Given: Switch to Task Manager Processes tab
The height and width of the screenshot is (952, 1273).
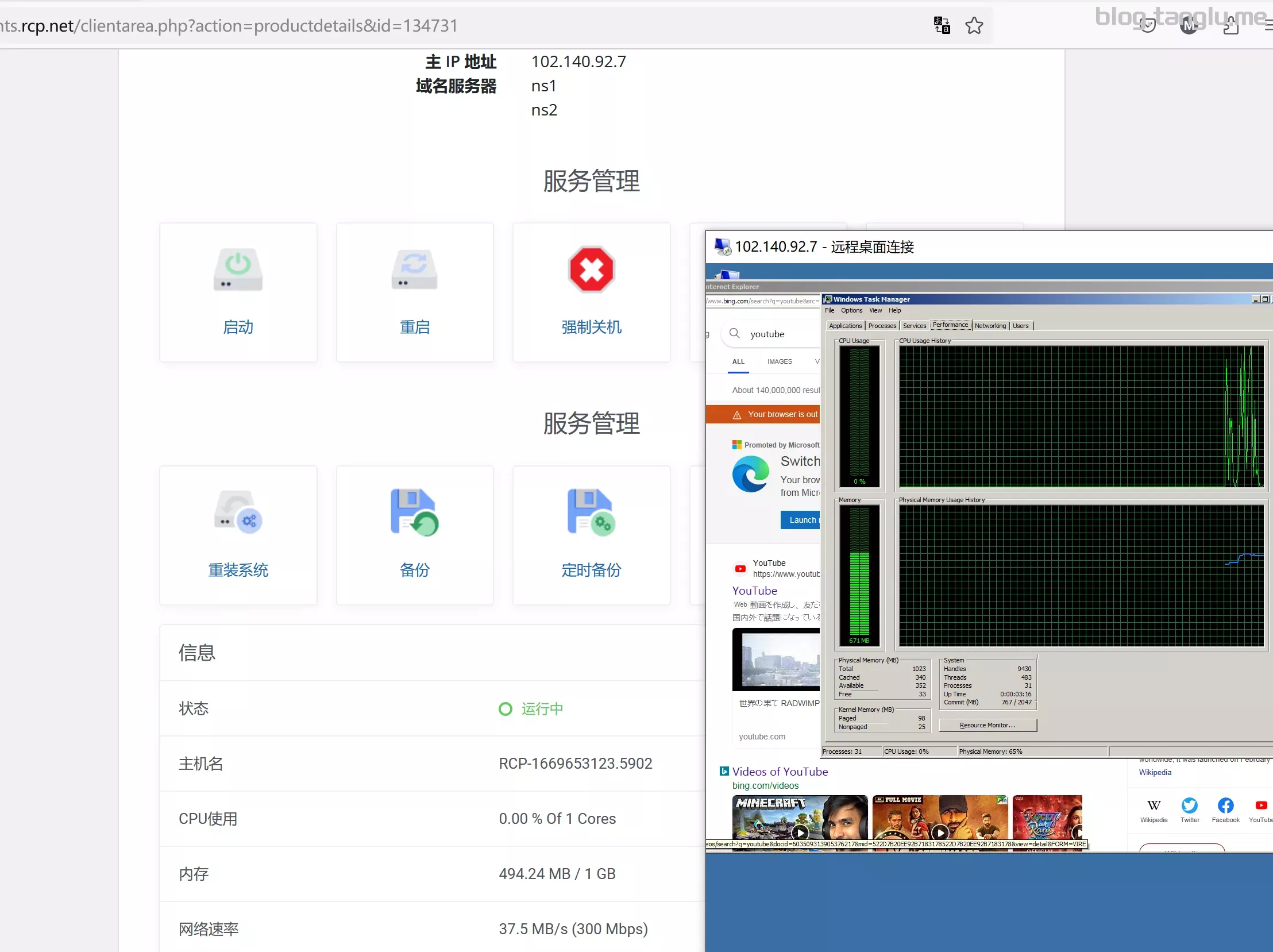Looking at the screenshot, I should click(x=882, y=326).
